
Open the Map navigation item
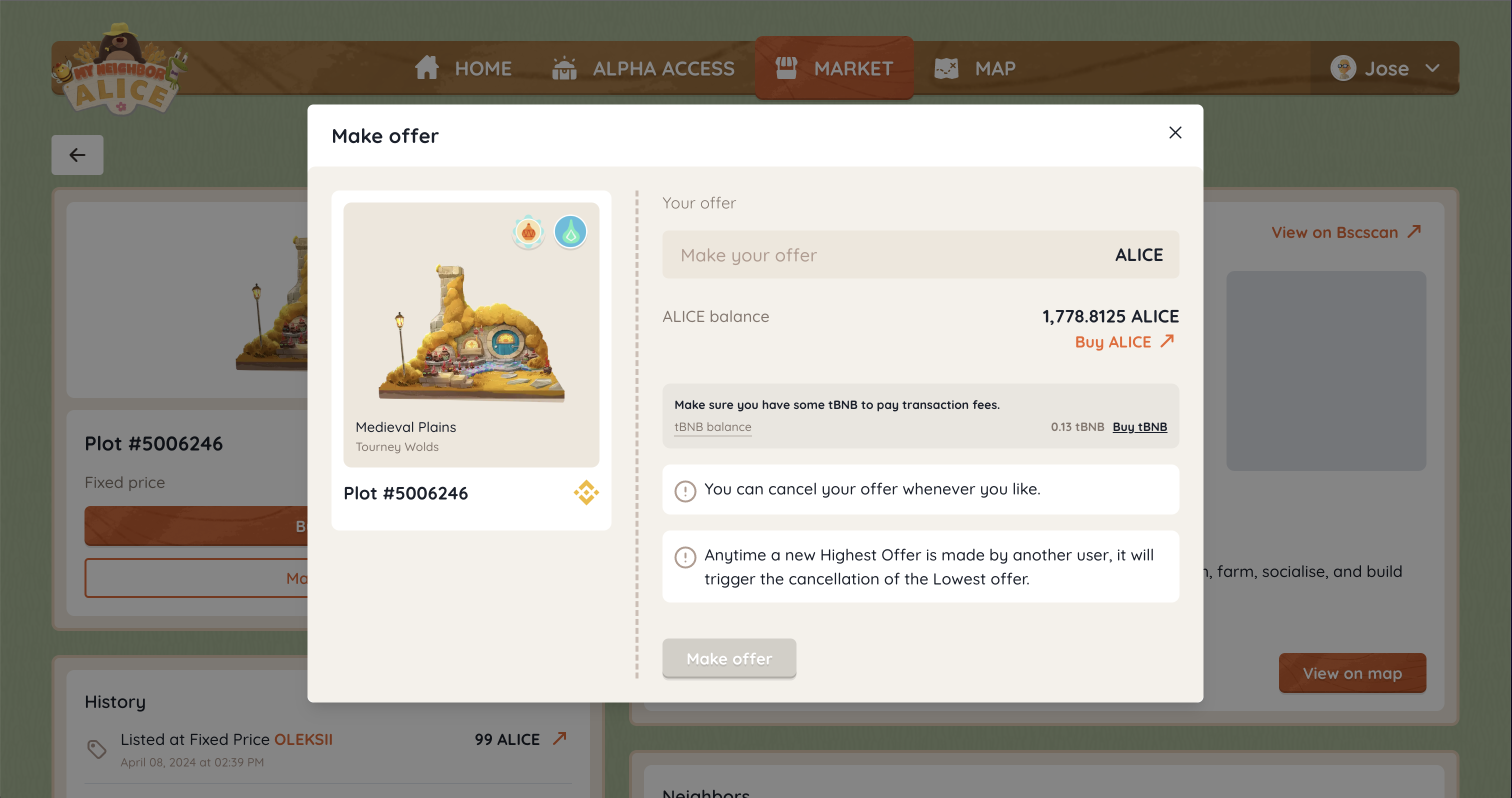point(975,68)
